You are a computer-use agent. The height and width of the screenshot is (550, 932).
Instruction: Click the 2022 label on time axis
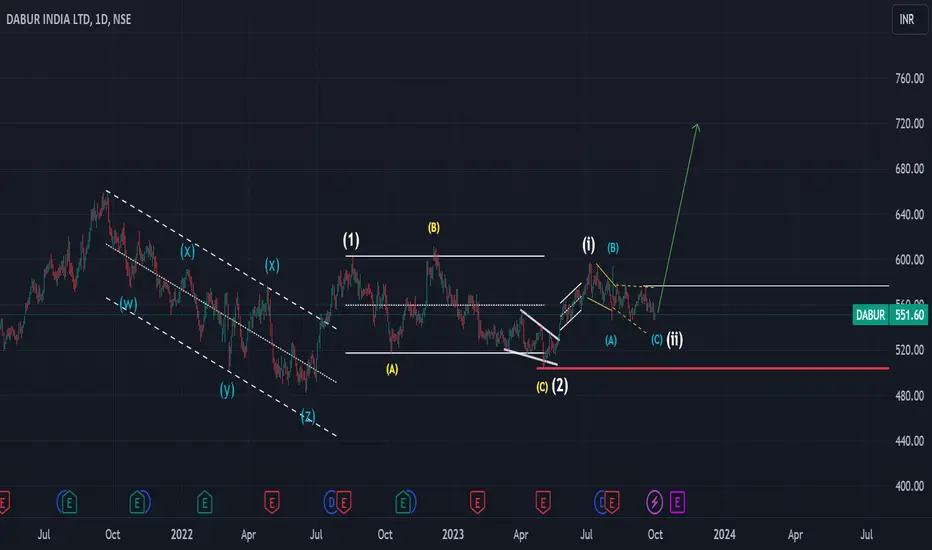point(181,535)
